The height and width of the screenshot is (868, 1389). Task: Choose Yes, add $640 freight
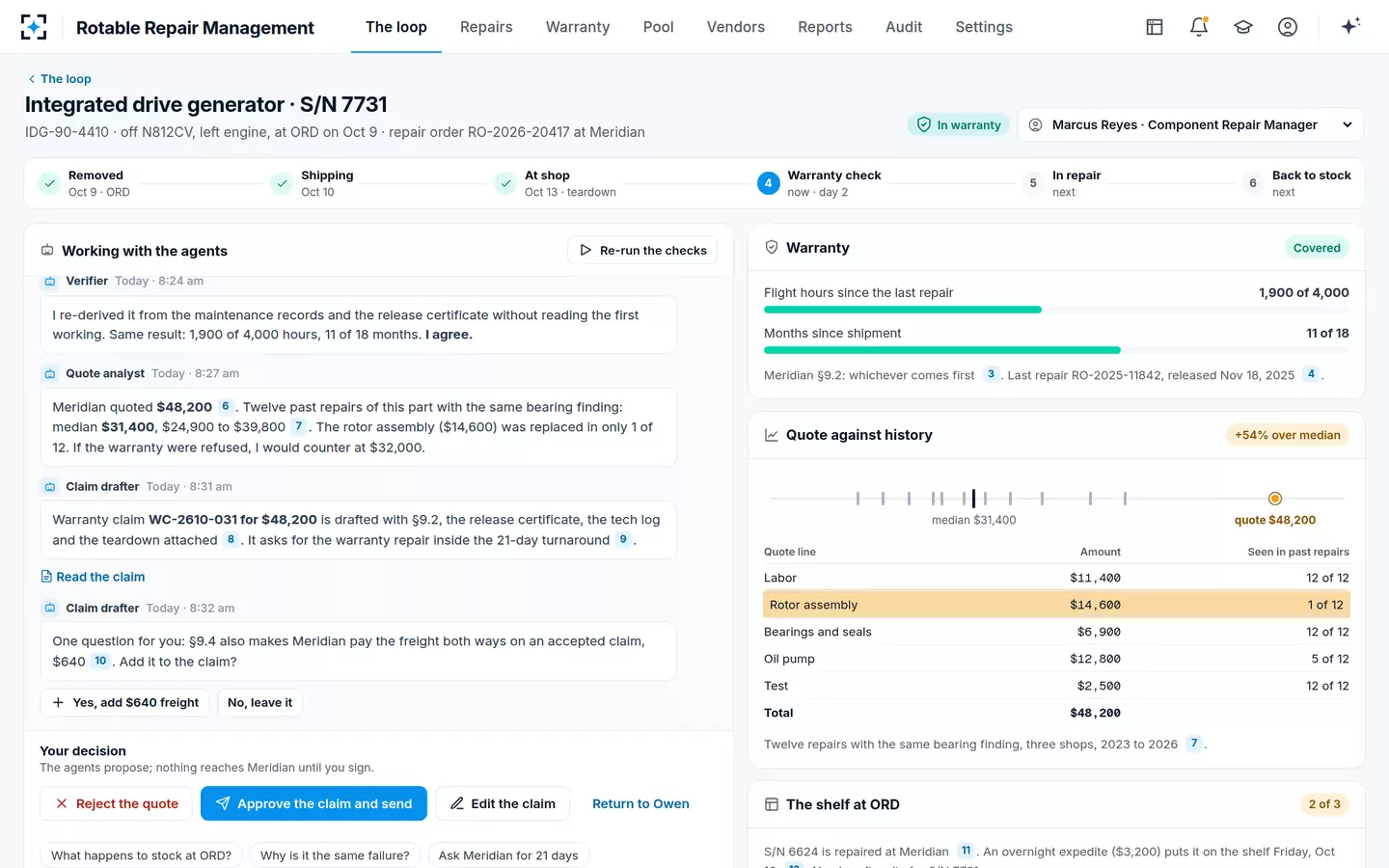[x=125, y=702]
